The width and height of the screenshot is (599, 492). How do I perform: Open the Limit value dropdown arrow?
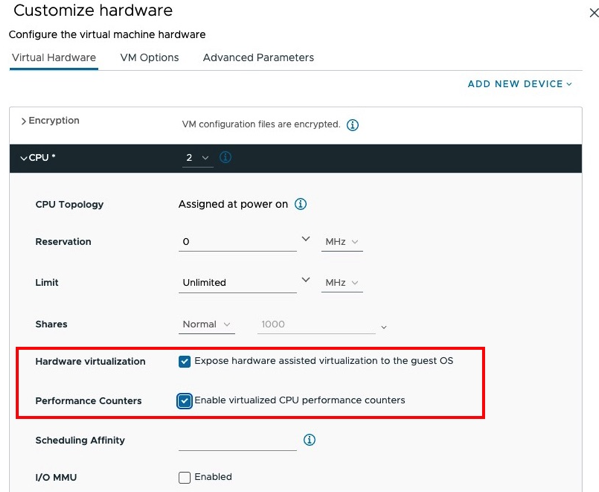[x=306, y=280]
